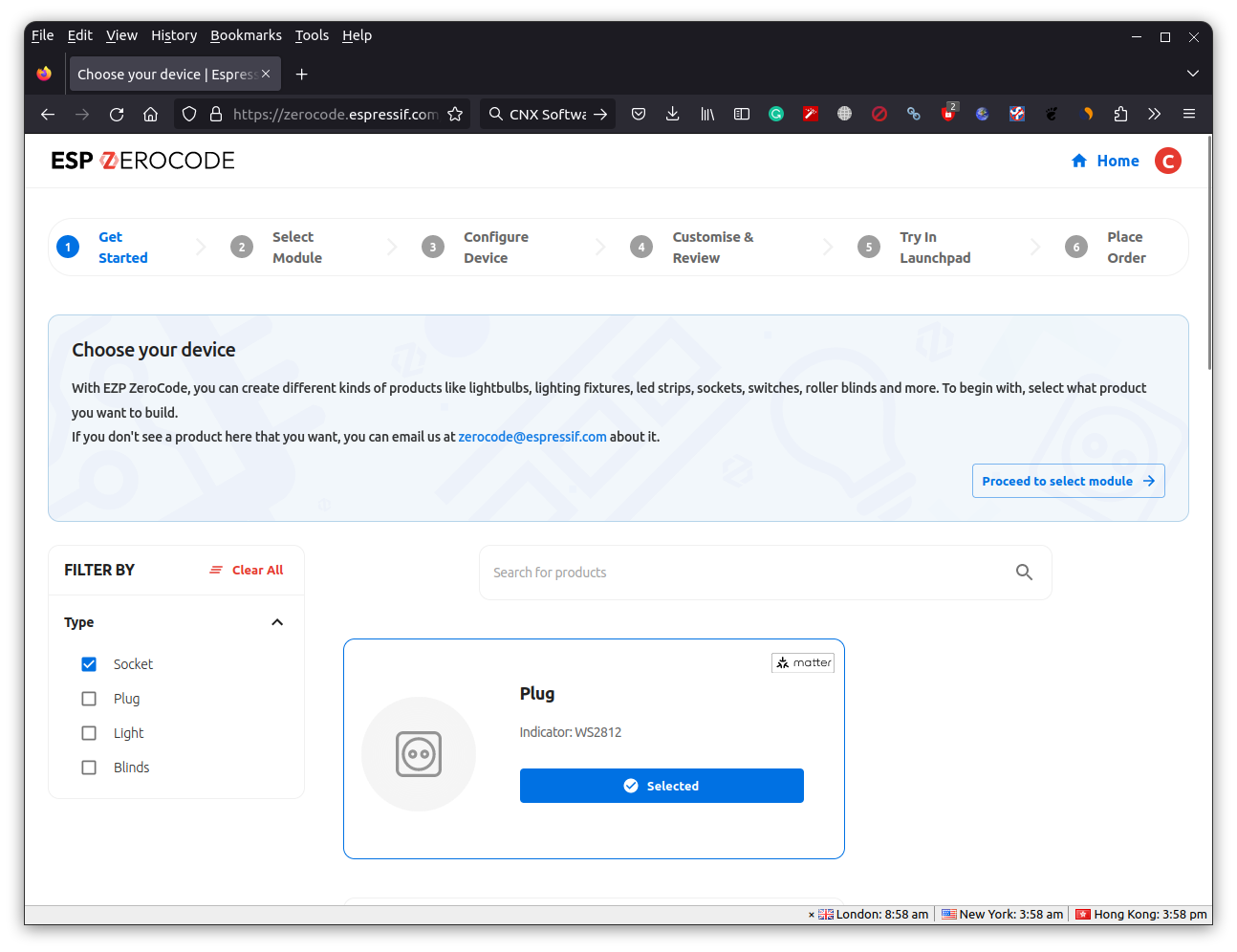1237x952 pixels.
Task: Click the London clock in status bar
Action: pyautogui.click(x=874, y=915)
